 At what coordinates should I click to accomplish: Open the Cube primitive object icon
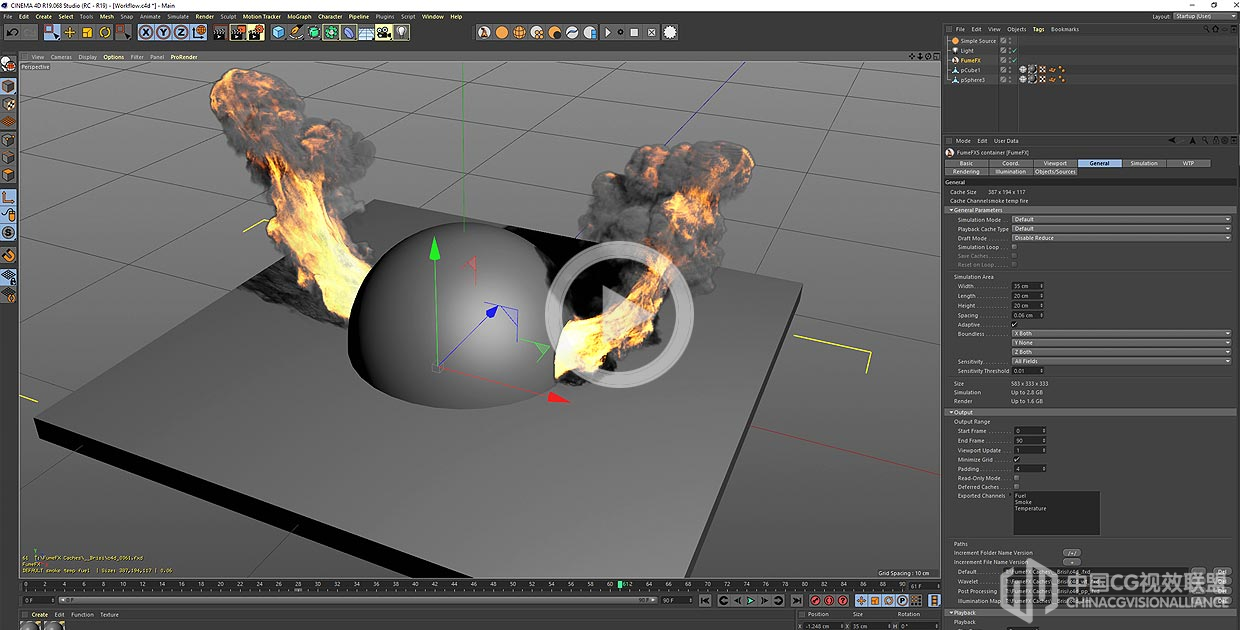click(278, 32)
